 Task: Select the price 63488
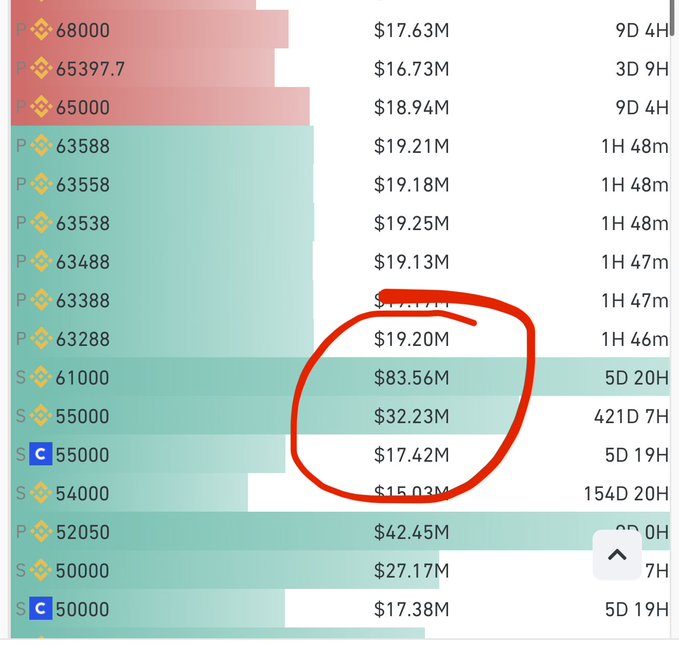click(83, 262)
